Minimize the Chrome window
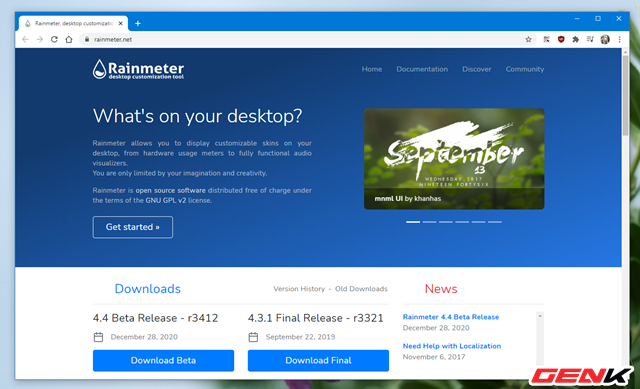Viewport: 640px width, 389px height. pos(577,19)
